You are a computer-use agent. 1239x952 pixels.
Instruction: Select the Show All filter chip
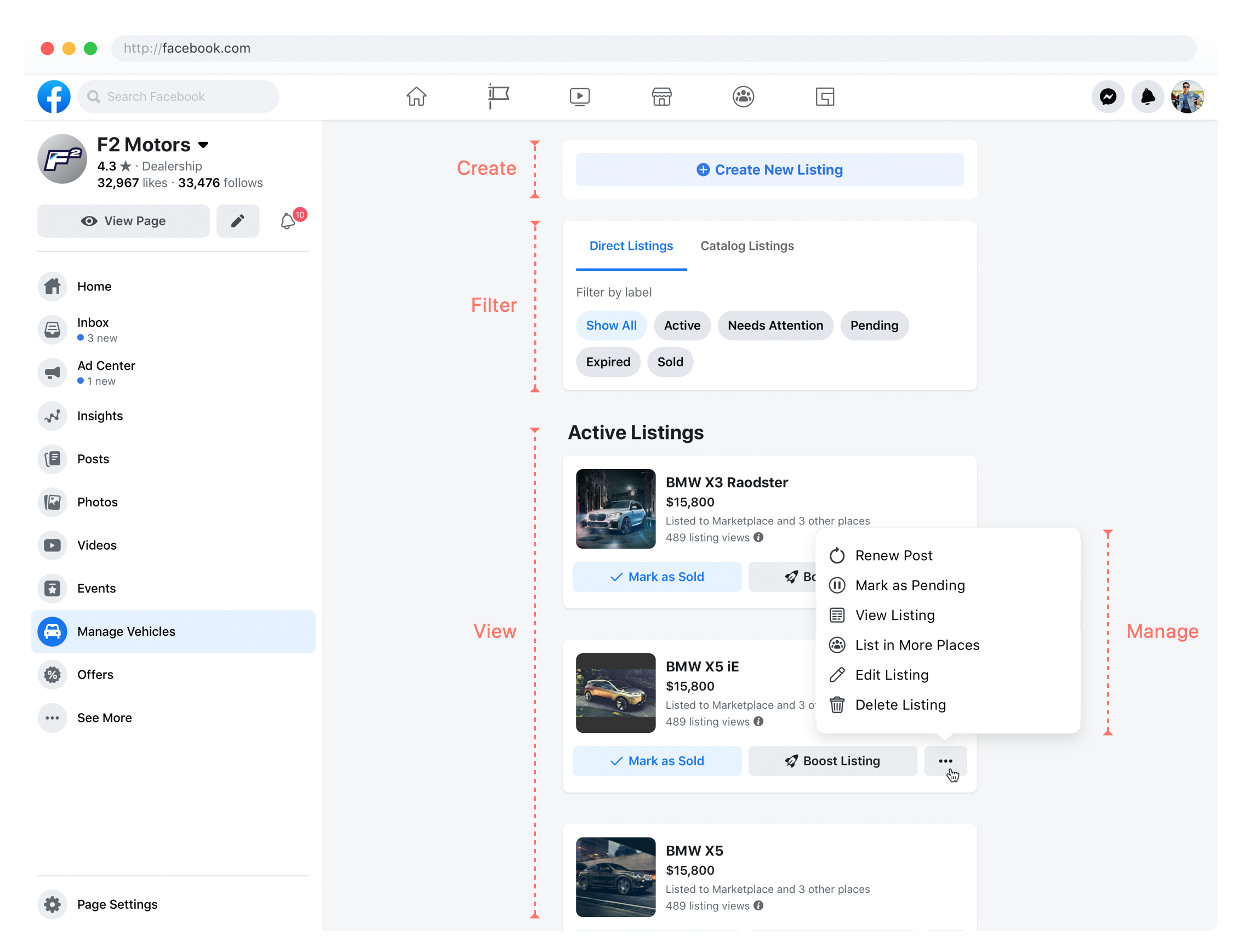(x=610, y=325)
